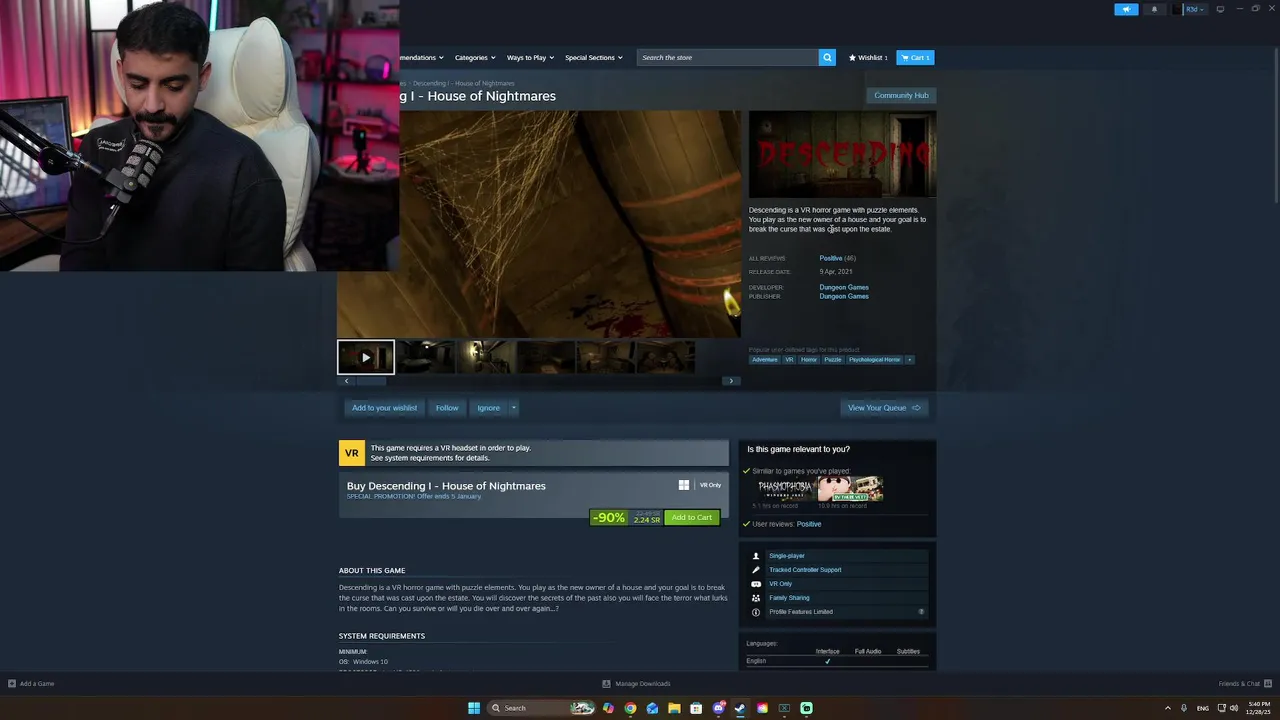Open Friends & Chat
This screenshot has height=720, width=1280.
point(1243,684)
